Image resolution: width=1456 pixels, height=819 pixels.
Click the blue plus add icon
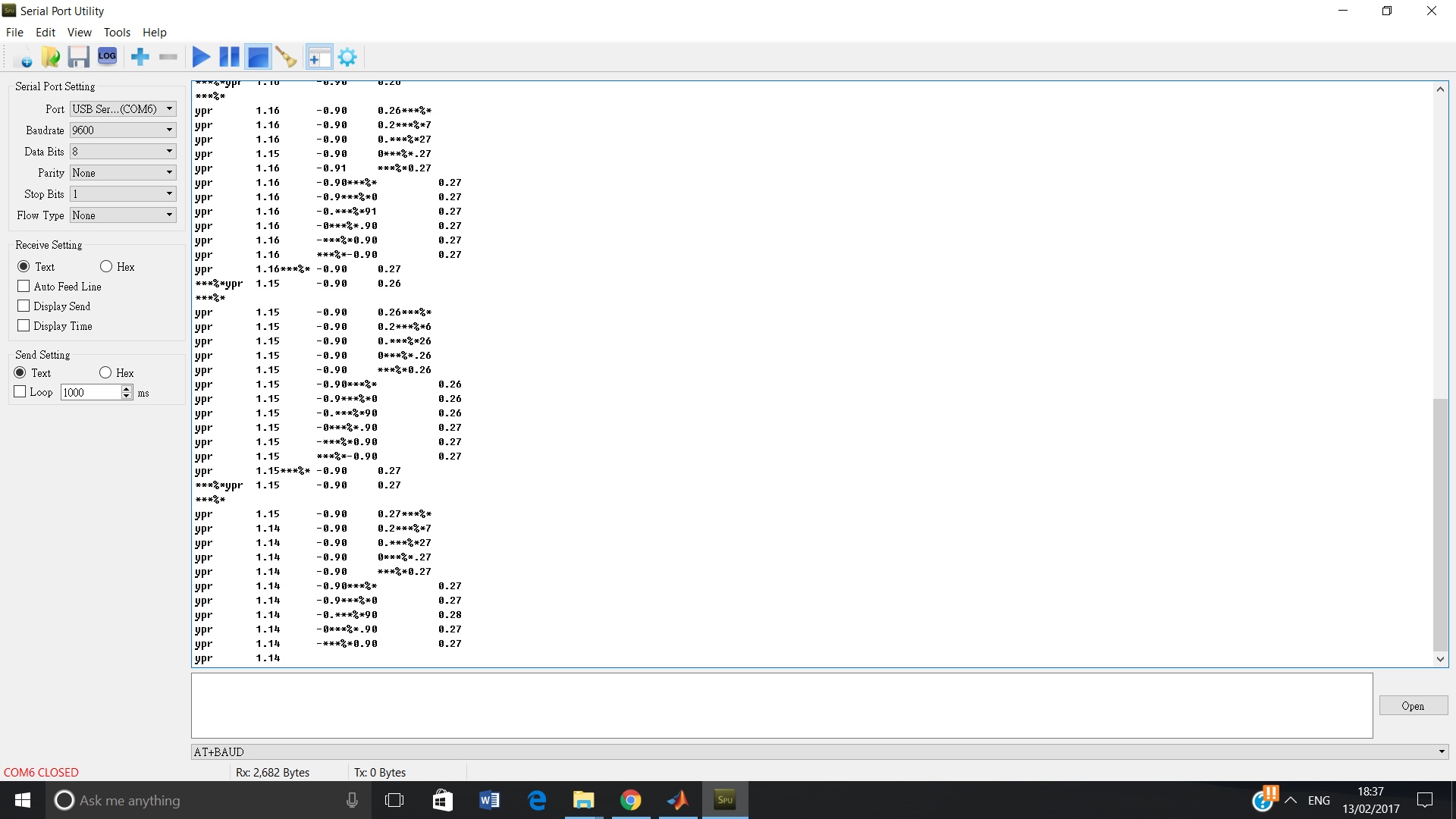140,57
